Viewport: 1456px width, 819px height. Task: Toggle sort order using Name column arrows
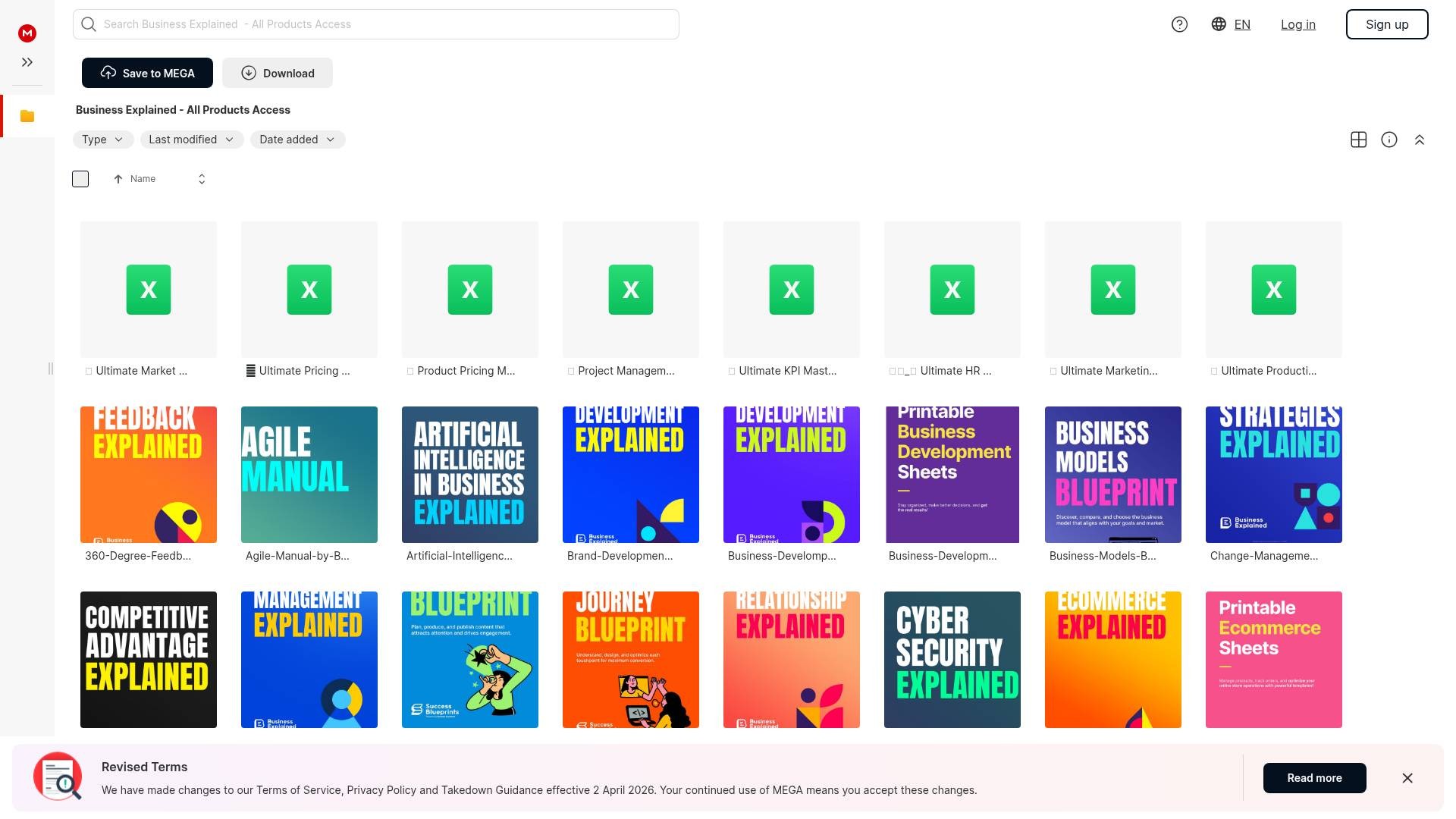[202, 179]
